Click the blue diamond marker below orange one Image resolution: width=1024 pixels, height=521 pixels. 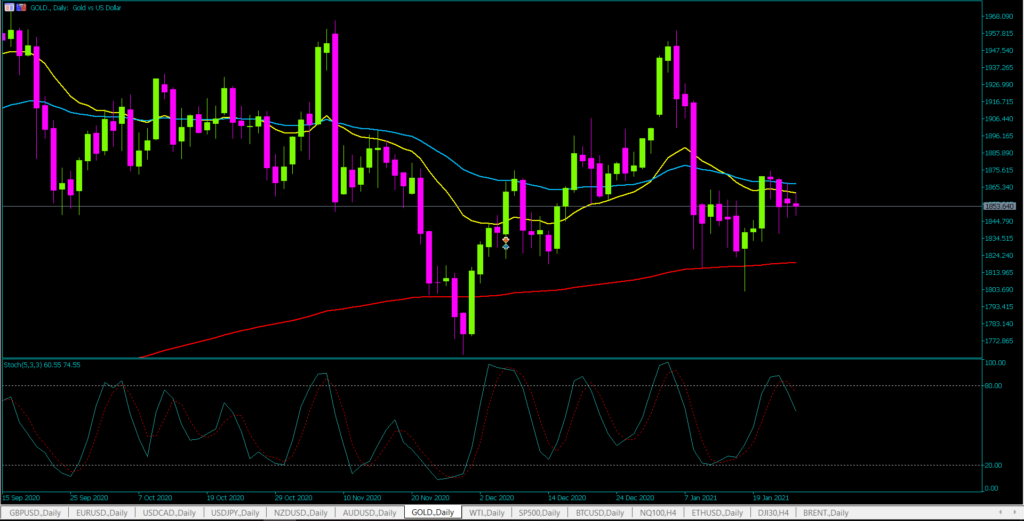(506, 247)
